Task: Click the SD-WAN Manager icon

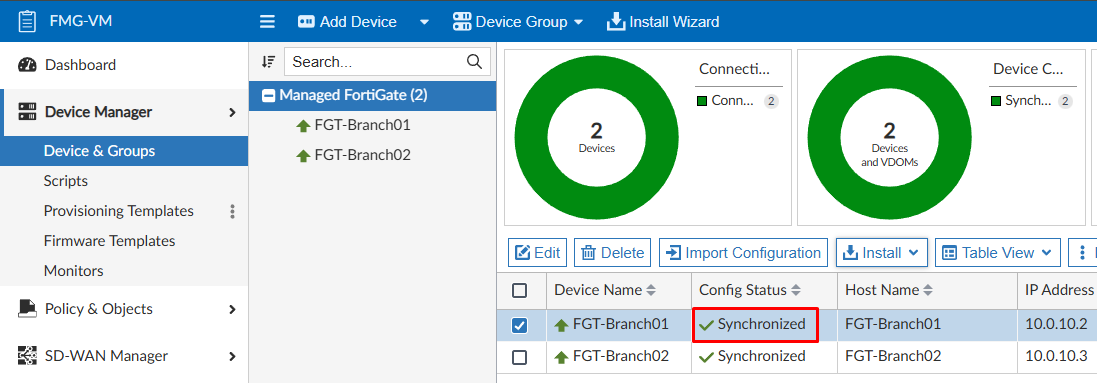Action: pos(27,356)
